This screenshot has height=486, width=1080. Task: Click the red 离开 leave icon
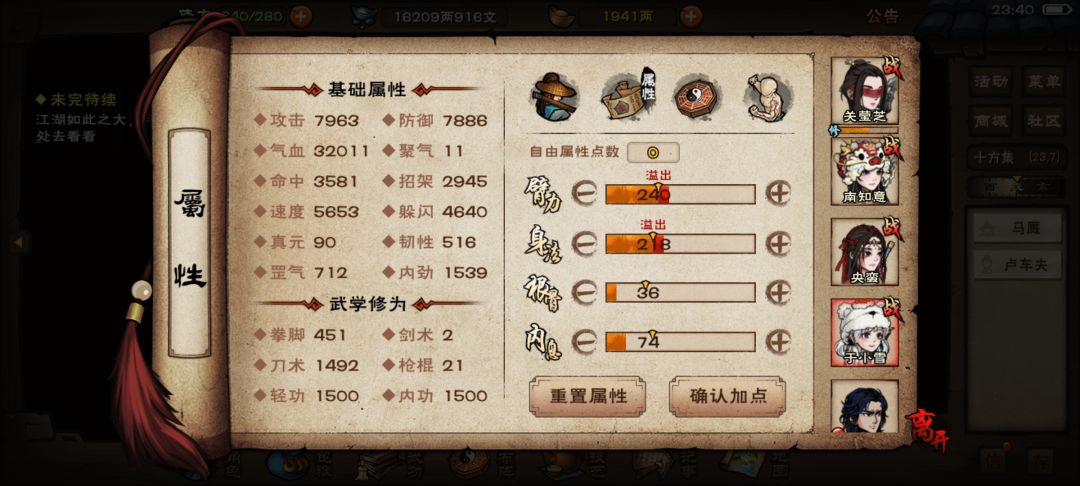[926, 428]
